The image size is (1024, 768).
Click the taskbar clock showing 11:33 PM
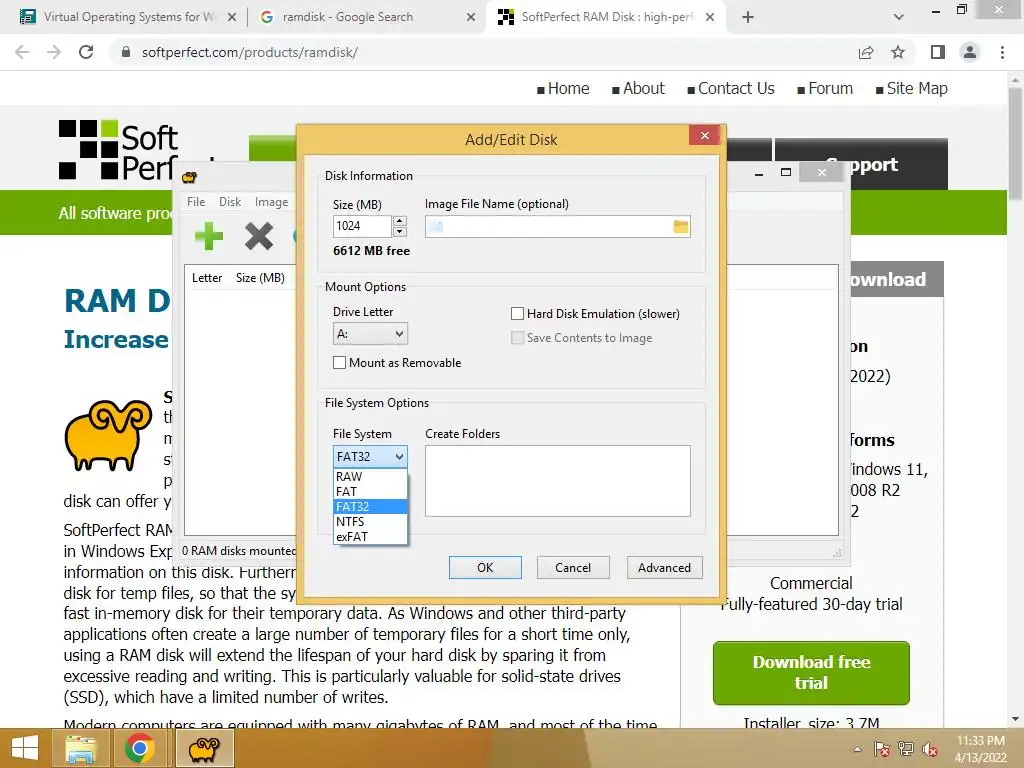(x=980, y=749)
